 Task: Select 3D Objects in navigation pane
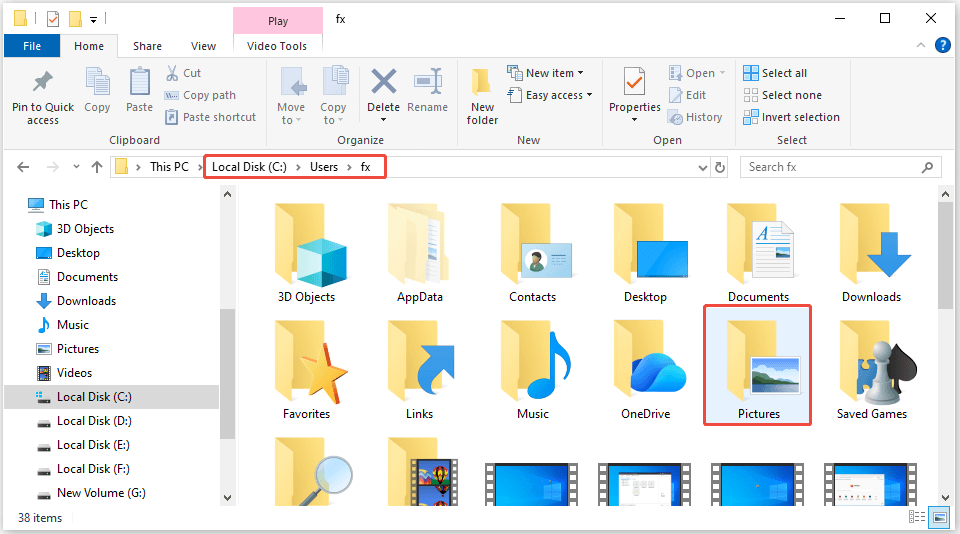click(85, 228)
